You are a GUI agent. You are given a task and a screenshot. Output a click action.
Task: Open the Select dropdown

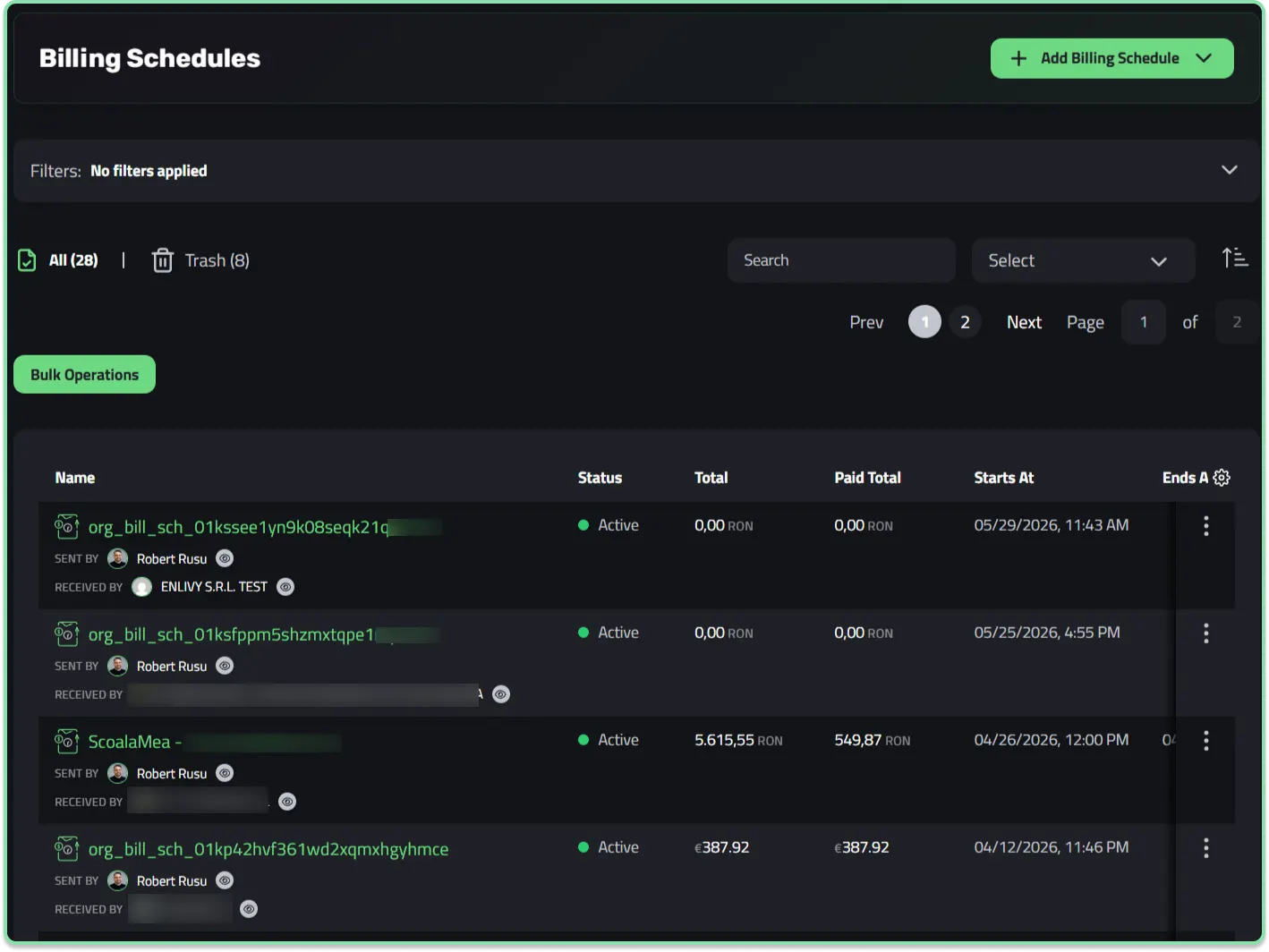point(1083,260)
